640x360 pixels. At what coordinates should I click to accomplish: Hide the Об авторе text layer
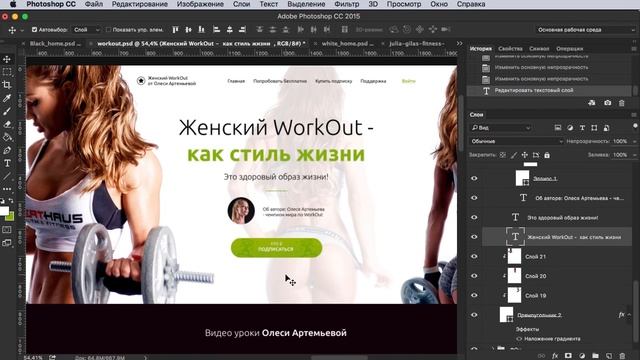click(x=474, y=198)
